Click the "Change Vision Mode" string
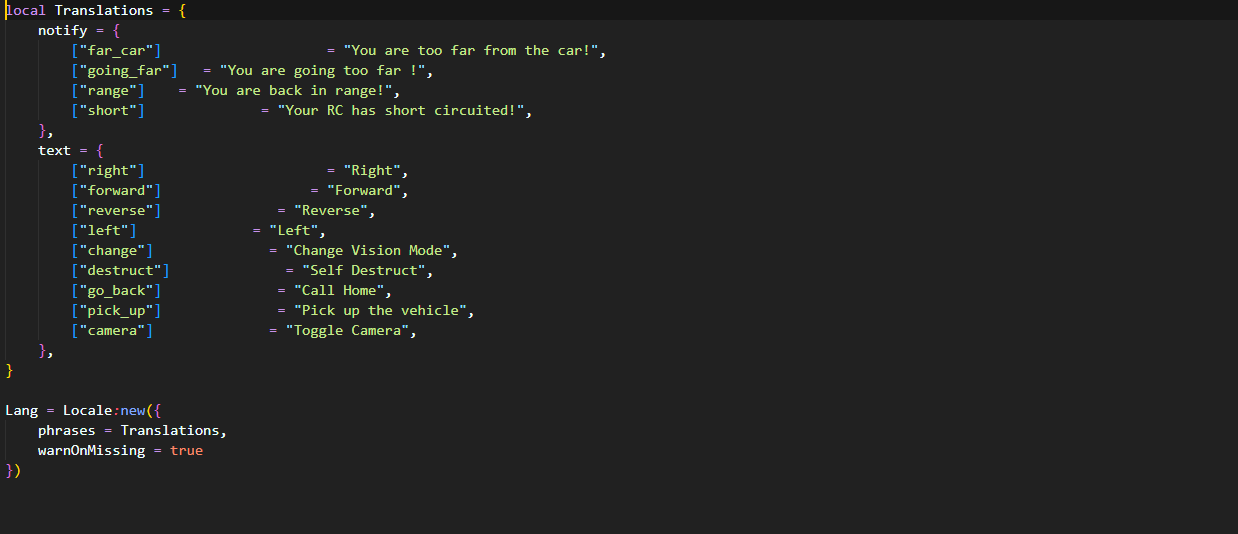1238x534 pixels. coord(369,250)
